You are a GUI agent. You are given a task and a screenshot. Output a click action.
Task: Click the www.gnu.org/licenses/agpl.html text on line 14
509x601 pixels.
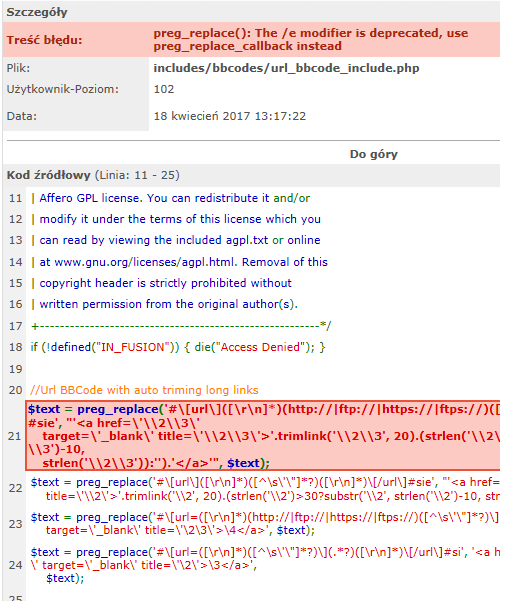tap(144, 262)
